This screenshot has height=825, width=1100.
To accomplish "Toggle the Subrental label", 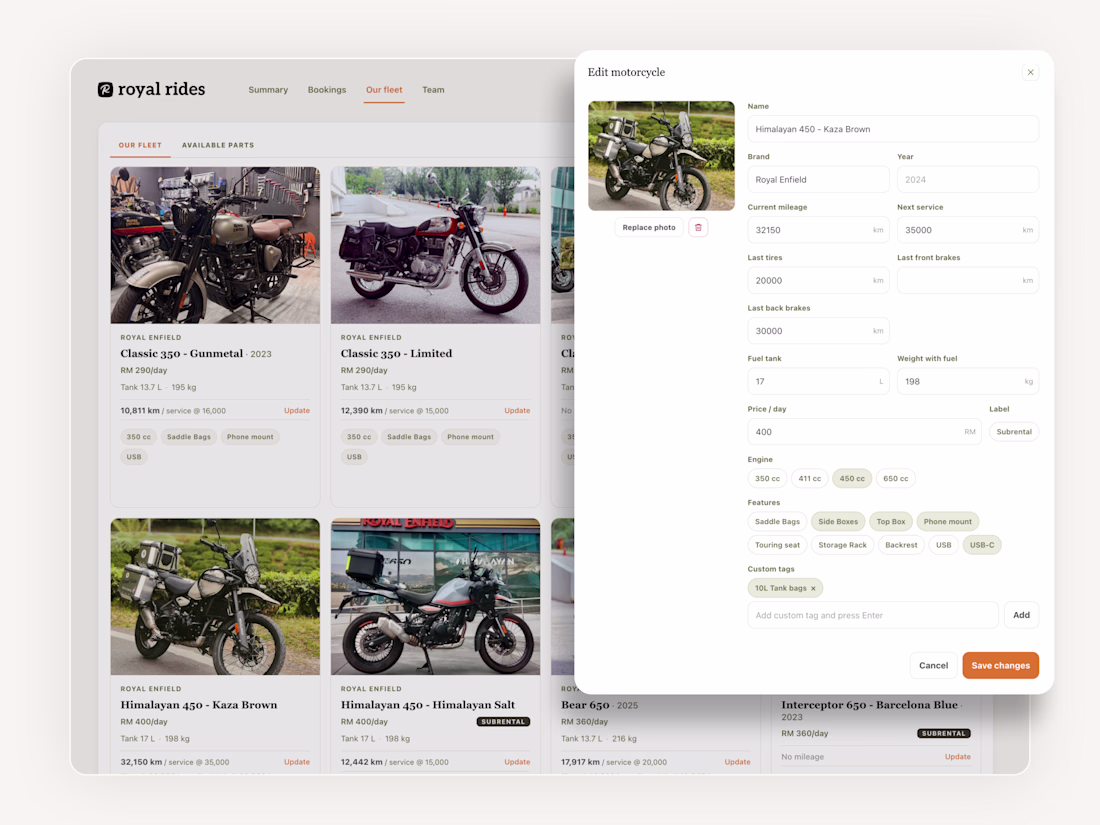I will pyautogui.click(x=1014, y=431).
